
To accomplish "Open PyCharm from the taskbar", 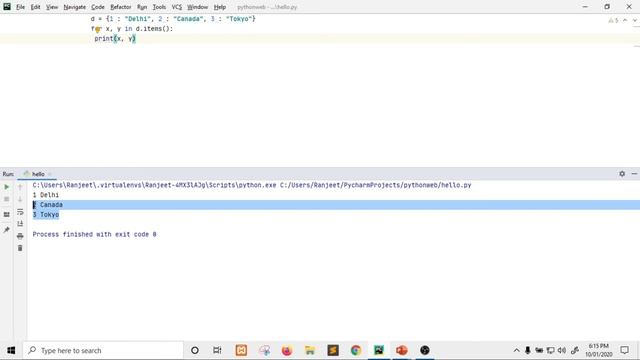I will 379,350.
